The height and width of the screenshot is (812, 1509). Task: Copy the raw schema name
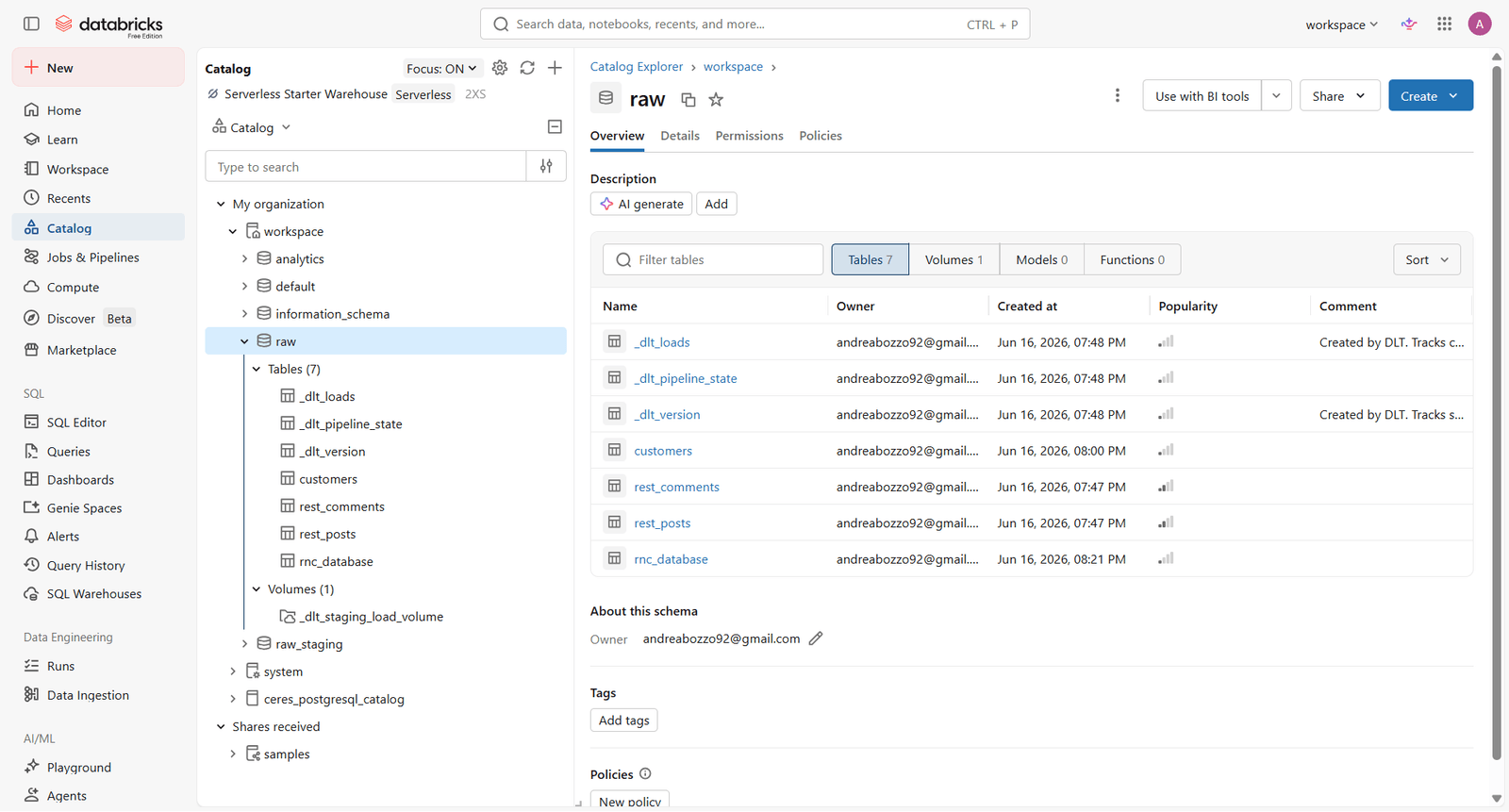[688, 100]
